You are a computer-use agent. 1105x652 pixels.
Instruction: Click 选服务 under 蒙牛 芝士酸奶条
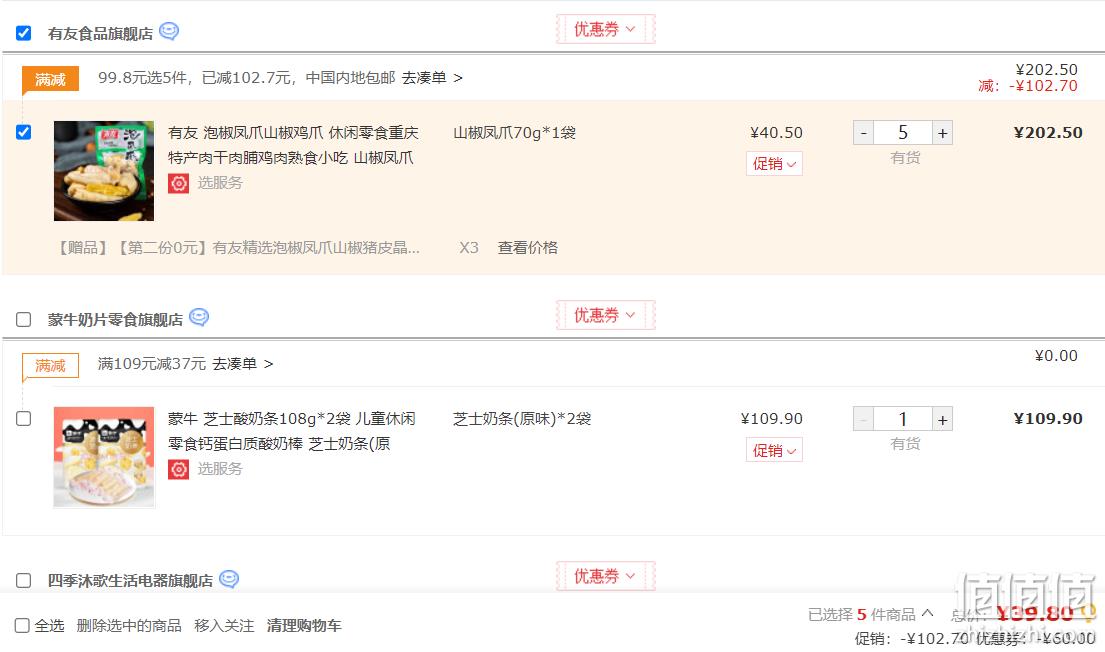[x=220, y=469]
